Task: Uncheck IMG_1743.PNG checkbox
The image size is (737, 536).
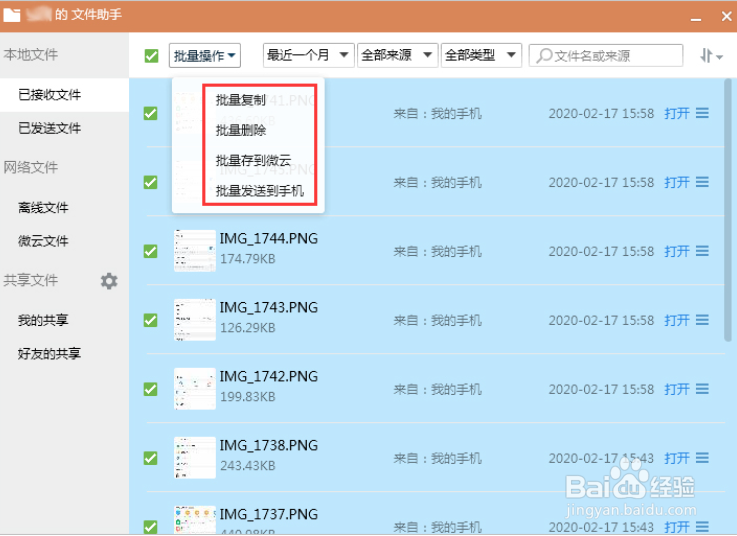Action: coord(150,320)
